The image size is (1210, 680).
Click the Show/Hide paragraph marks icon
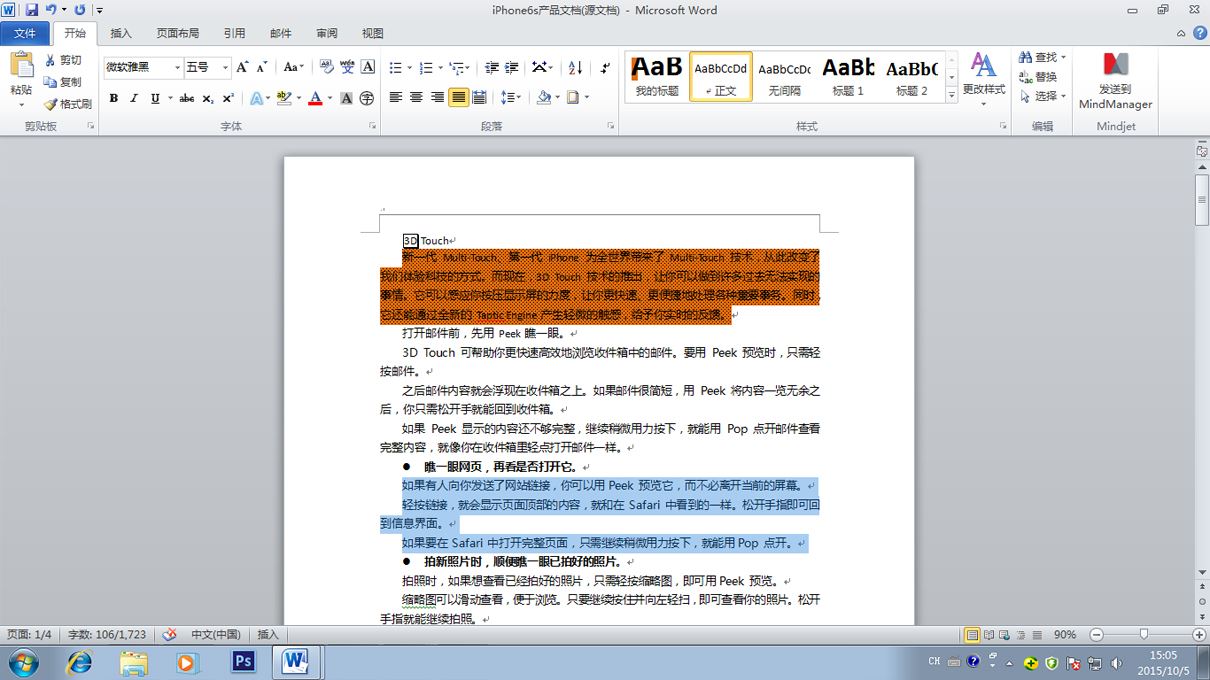point(605,67)
